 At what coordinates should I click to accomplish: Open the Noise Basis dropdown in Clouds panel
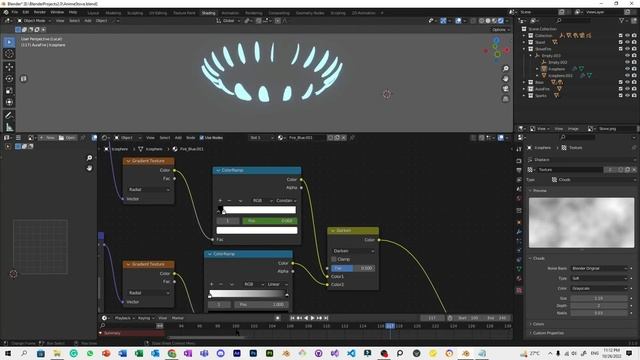click(x=599, y=269)
